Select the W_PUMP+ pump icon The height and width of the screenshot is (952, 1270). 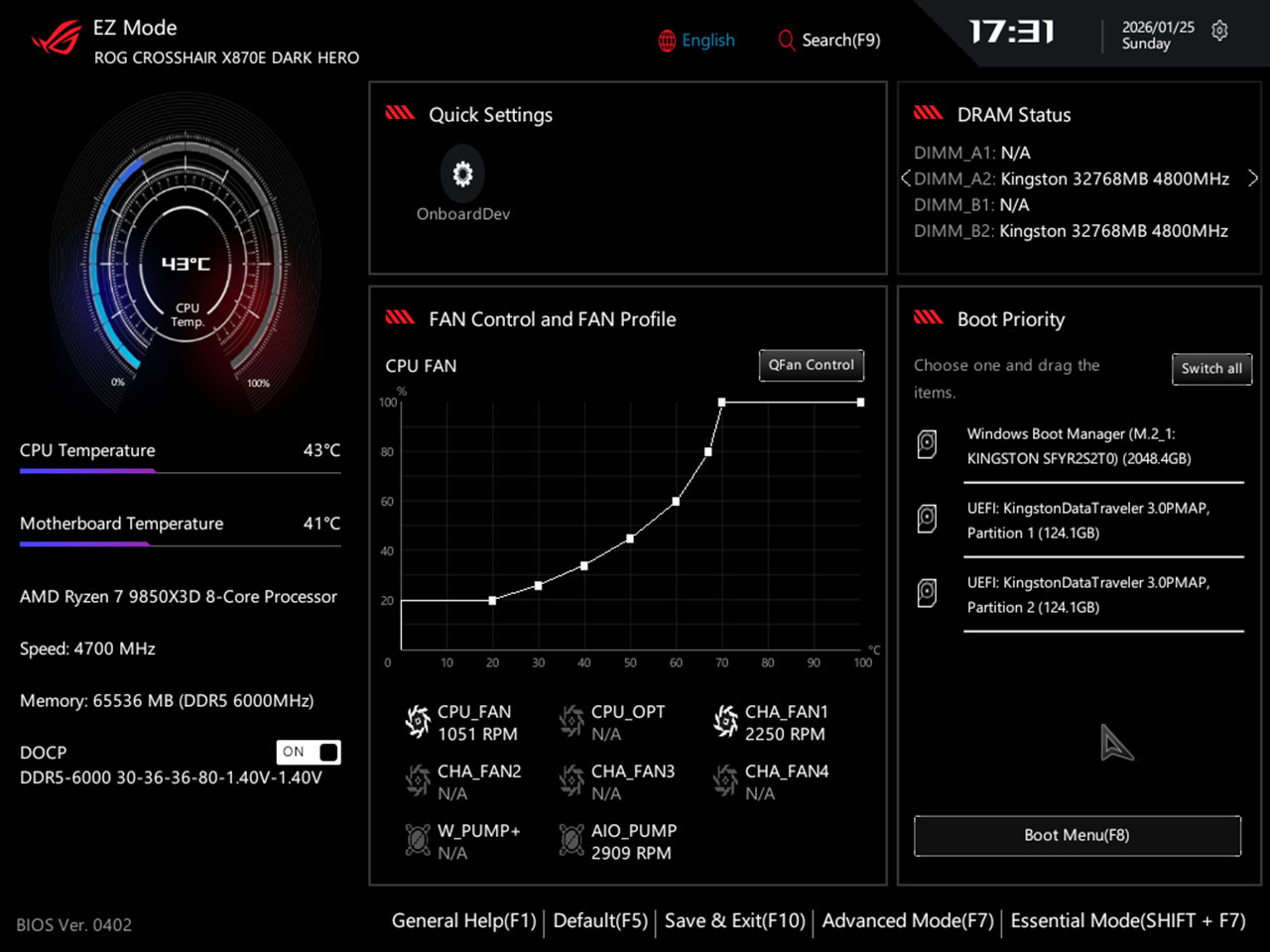coord(418,841)
